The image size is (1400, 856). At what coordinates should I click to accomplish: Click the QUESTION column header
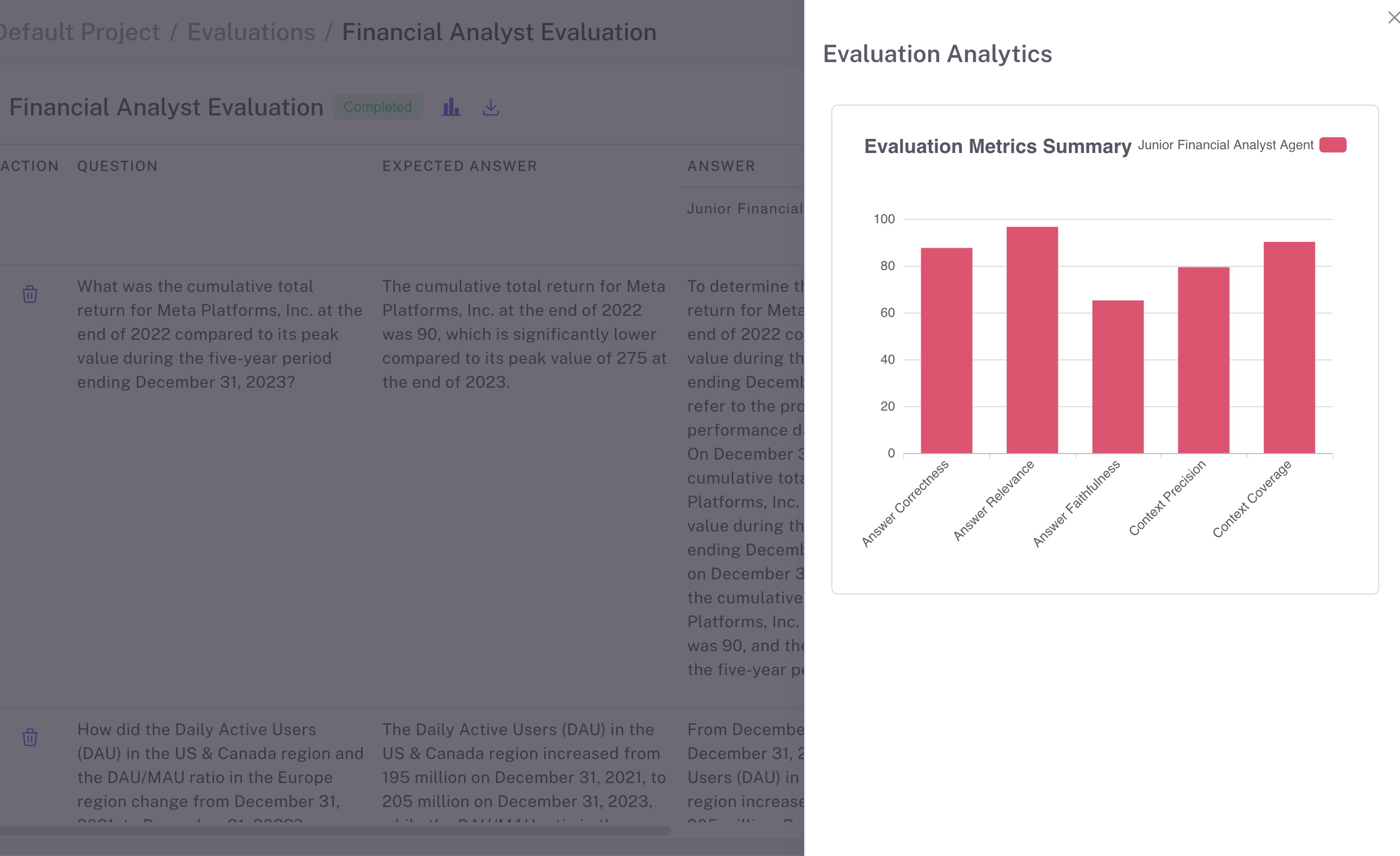coord(118,166)
